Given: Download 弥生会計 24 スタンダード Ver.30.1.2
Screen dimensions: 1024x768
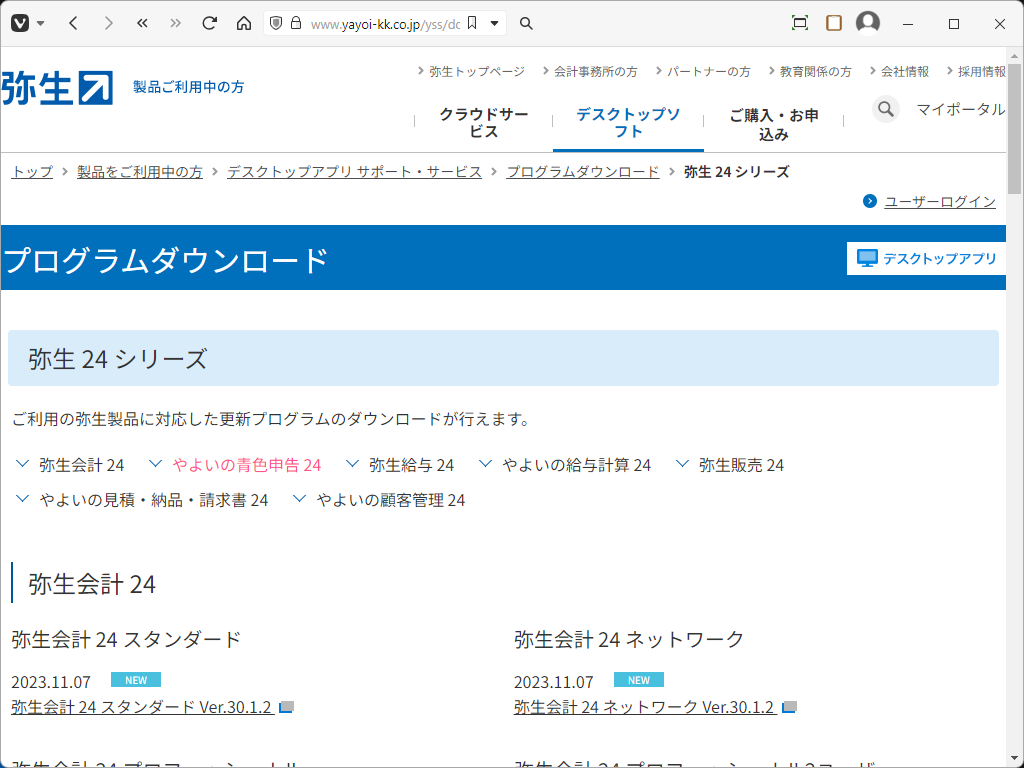Looking at the screenshot, I should (x=142, y=707).
